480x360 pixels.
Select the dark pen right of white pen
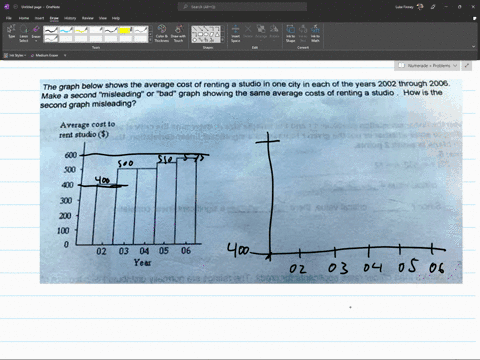click(111, 30)
